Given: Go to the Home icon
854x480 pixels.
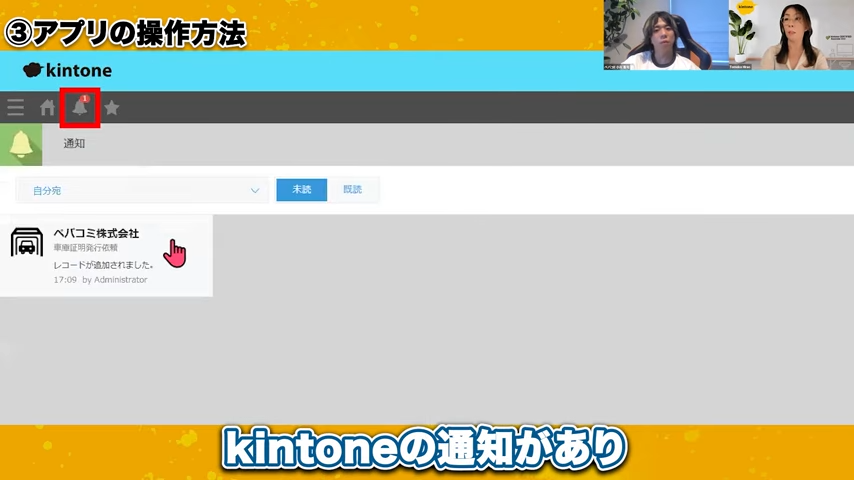Looking at the screenshot, I should [47, 107].
